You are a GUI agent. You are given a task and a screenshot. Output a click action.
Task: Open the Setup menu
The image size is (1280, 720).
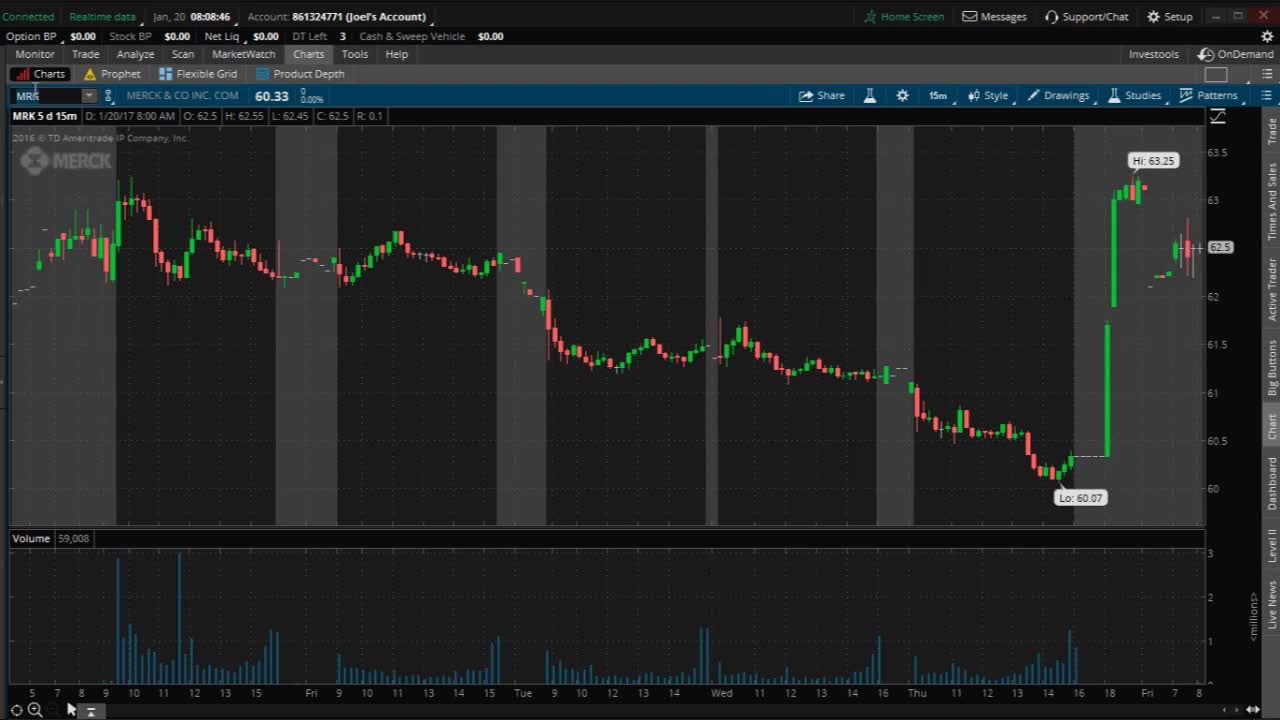(1170, 17)
